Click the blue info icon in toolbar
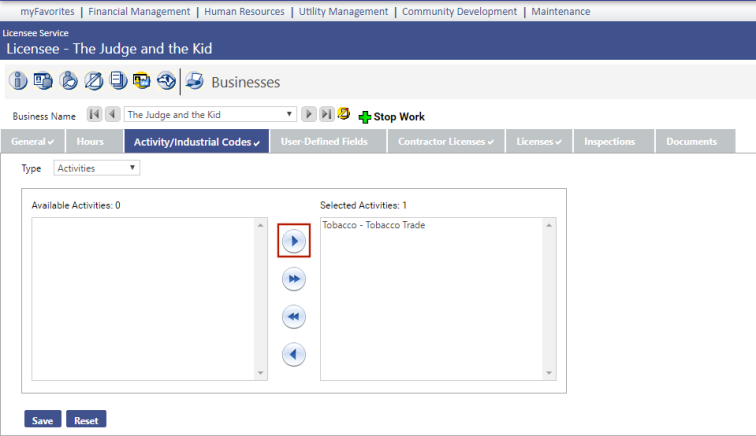 (17, 81)
